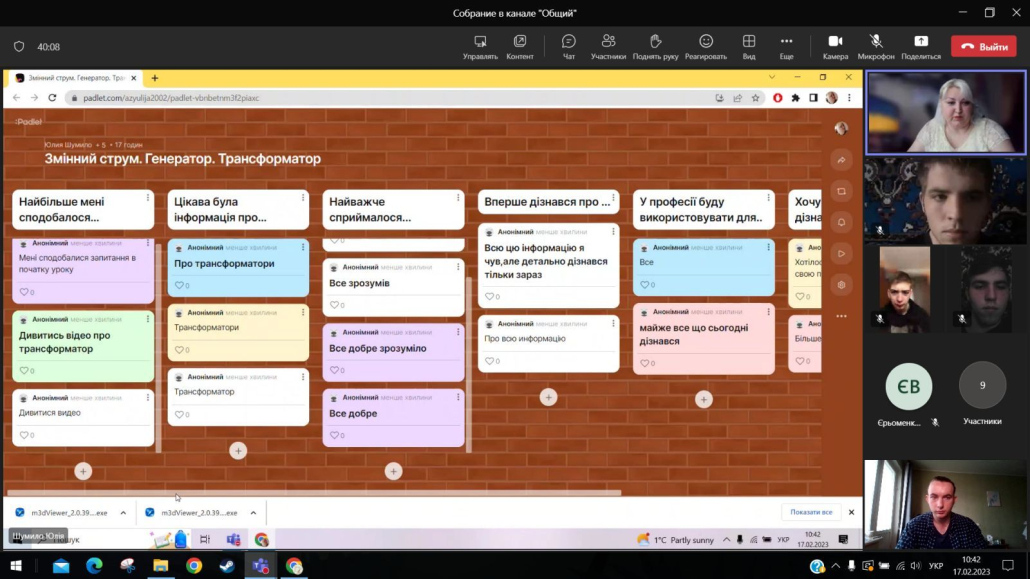Open the View (Вид) layout options

748,42
